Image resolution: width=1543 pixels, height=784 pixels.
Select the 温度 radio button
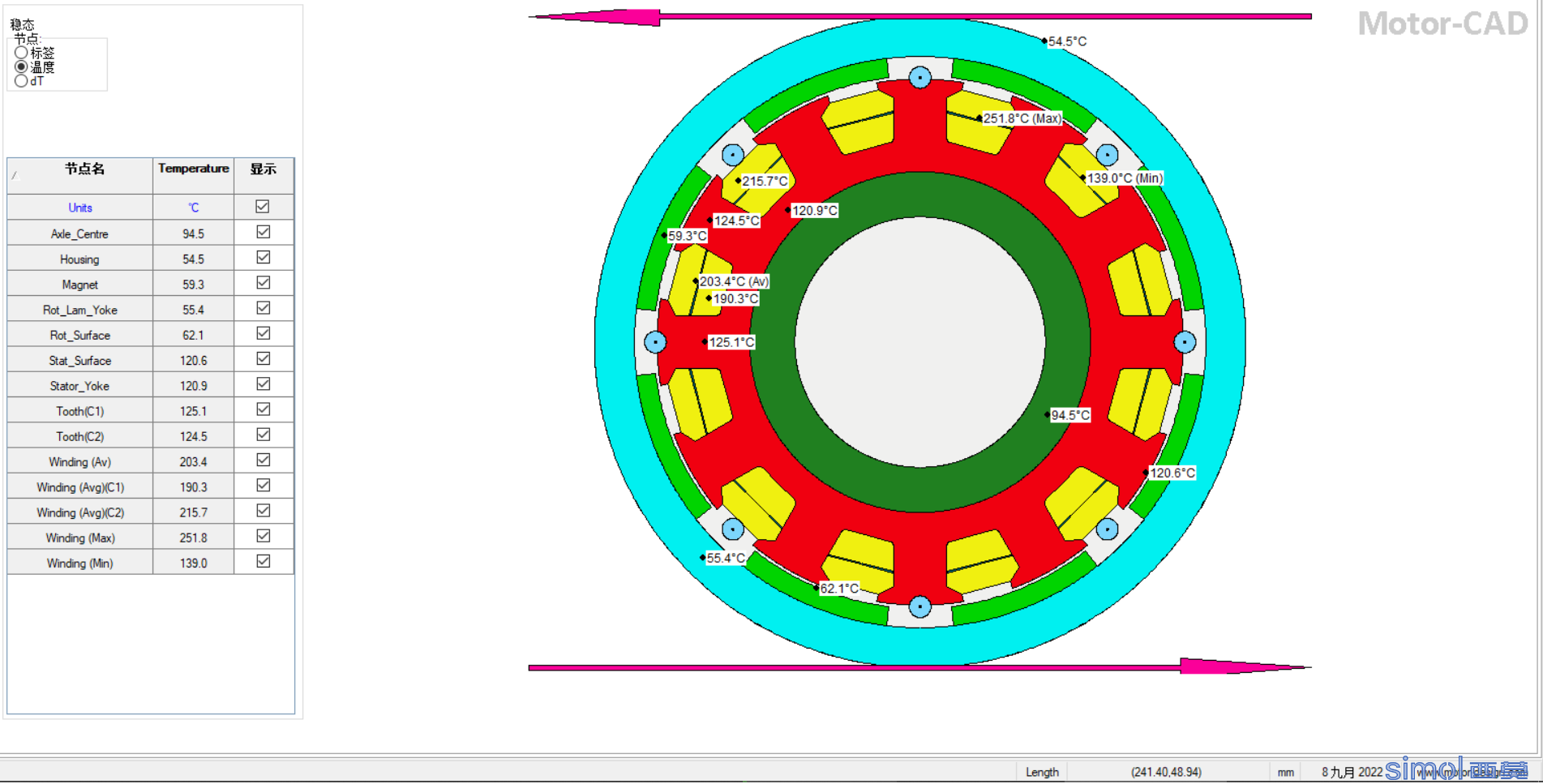click(21, 66)
